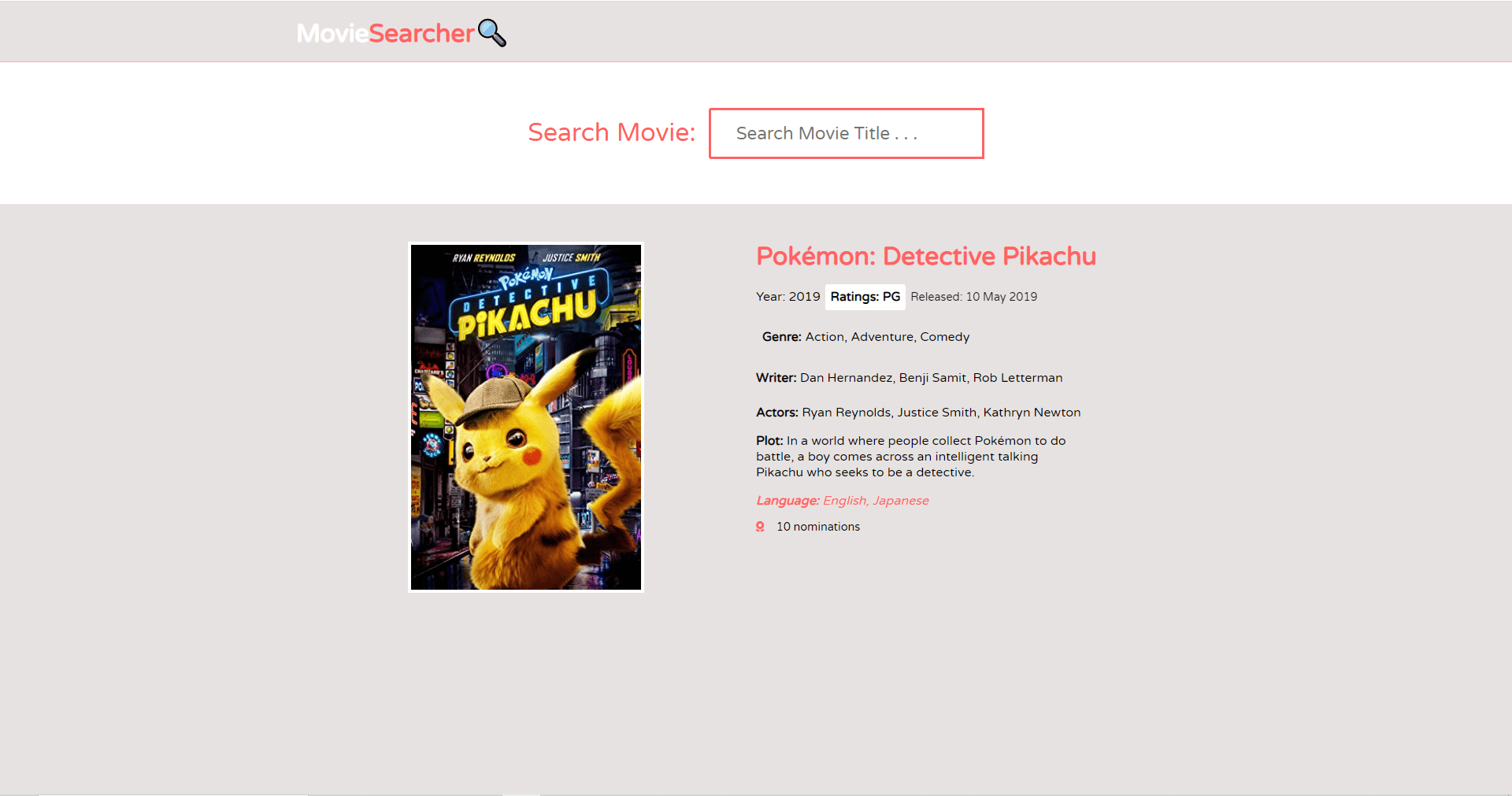Click the Writer: Dan Hernandez line
1512x796 pixels.
tap(909, 378)
